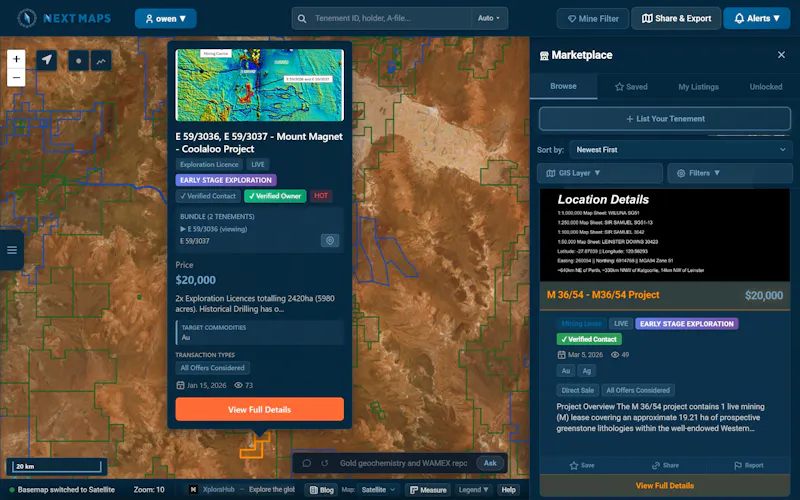Click the Exploration Licence tag
Viewport: 800px width, 500px height.
coord(209,164)
